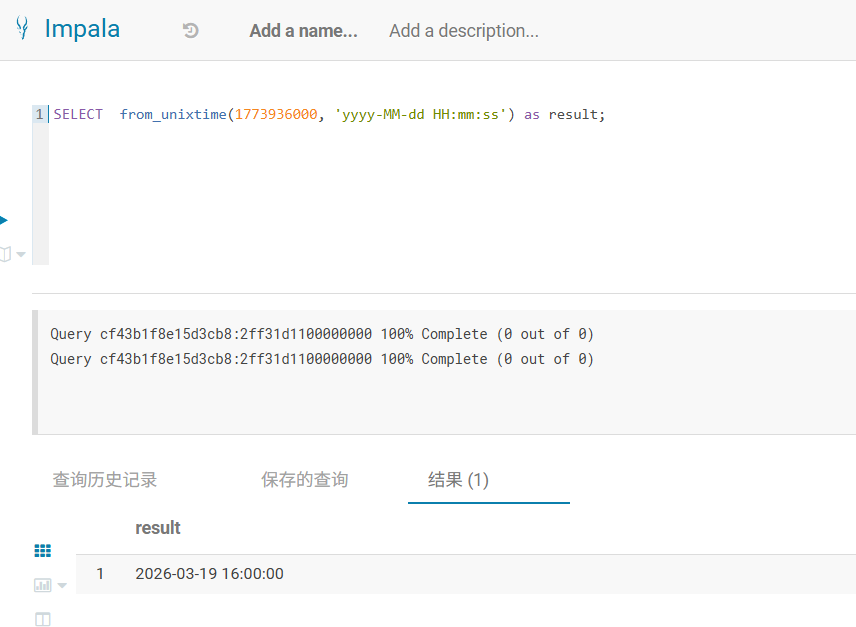Open the dropdown arrow beside the map icon

pos(21,255)
